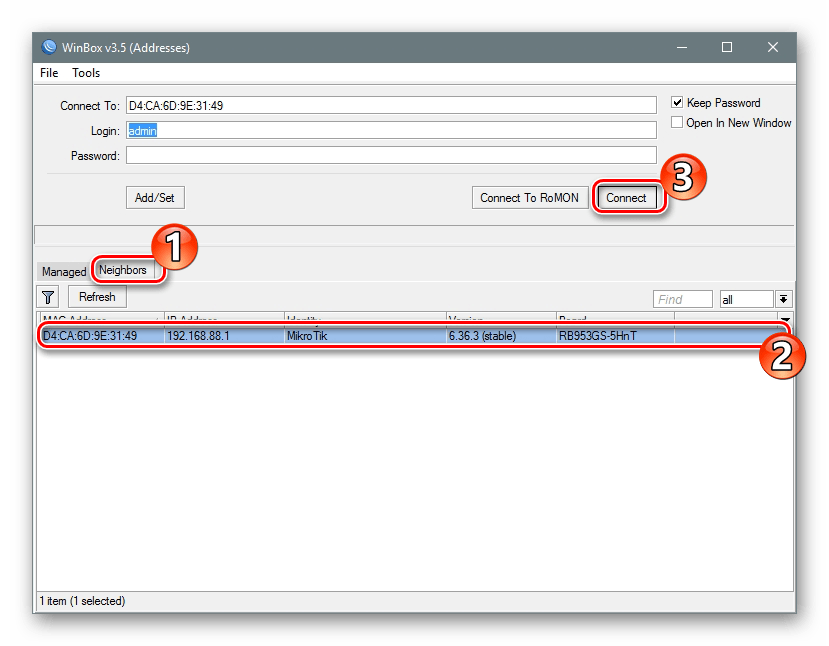This screenshot has width=829, height=646.
Task: Open the Tools menu
Action: [x=86, y=73]
